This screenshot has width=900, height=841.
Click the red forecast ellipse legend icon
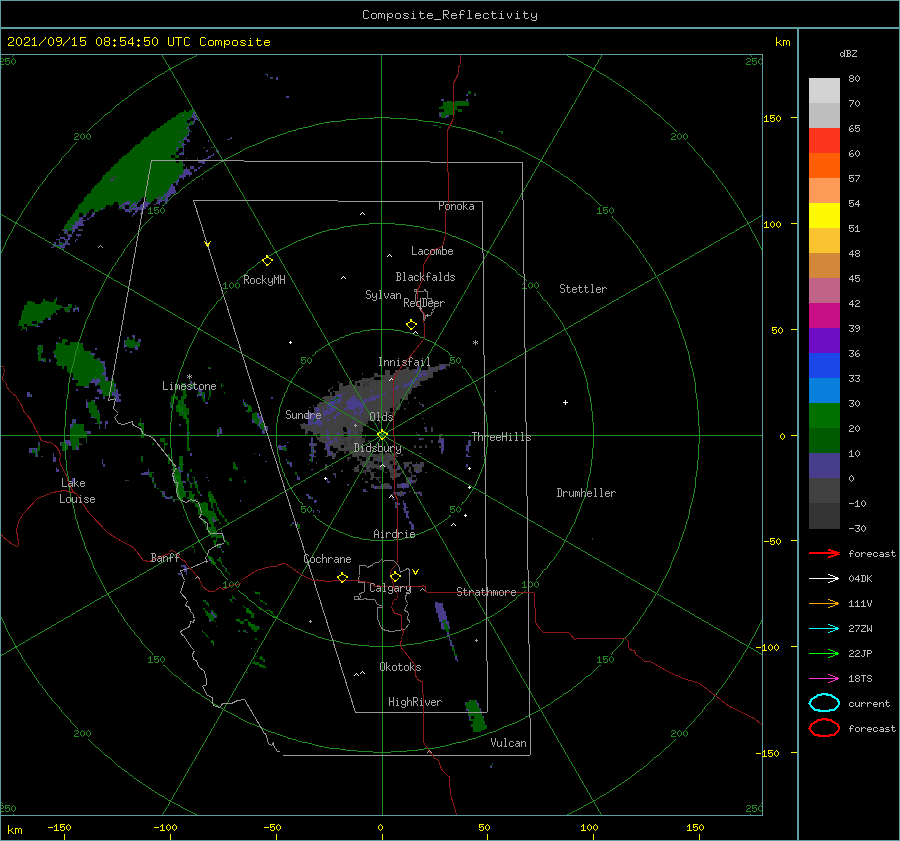tap(824, 728)
